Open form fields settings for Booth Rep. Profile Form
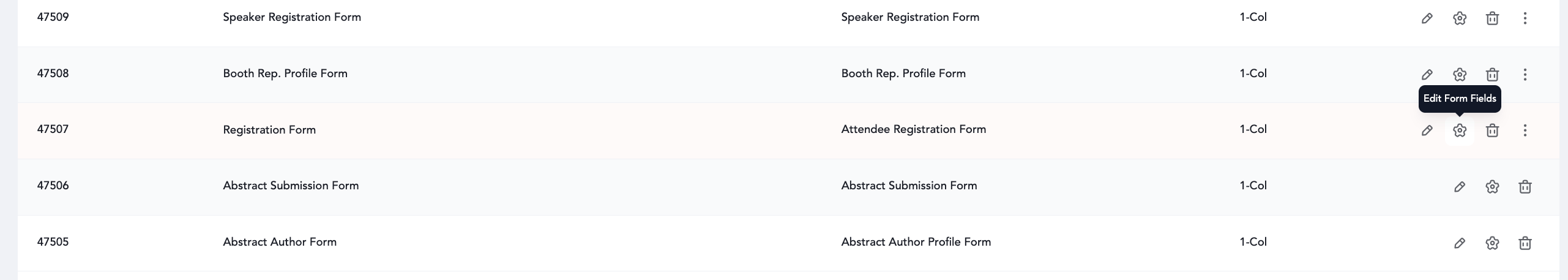The height and width of the screenshot is (280, 1568). pyautogui.click(x=1460, y=75)
